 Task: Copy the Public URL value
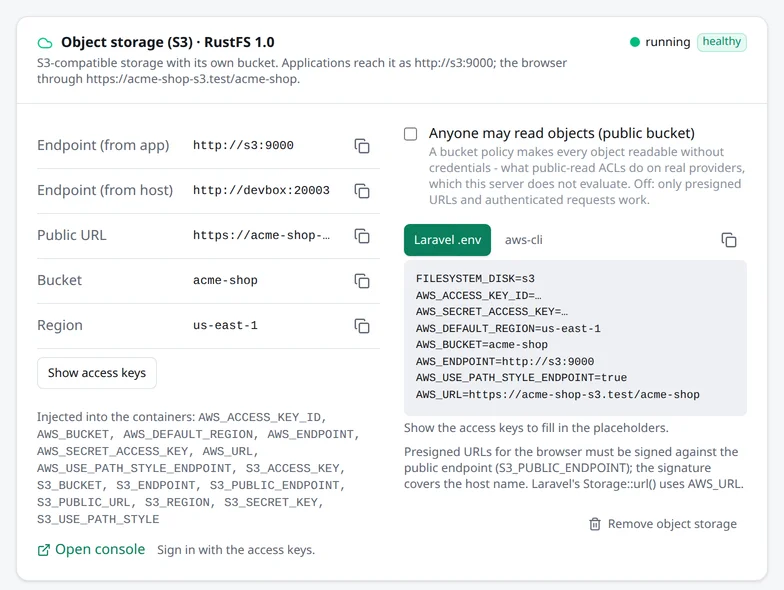pos(362,236)
